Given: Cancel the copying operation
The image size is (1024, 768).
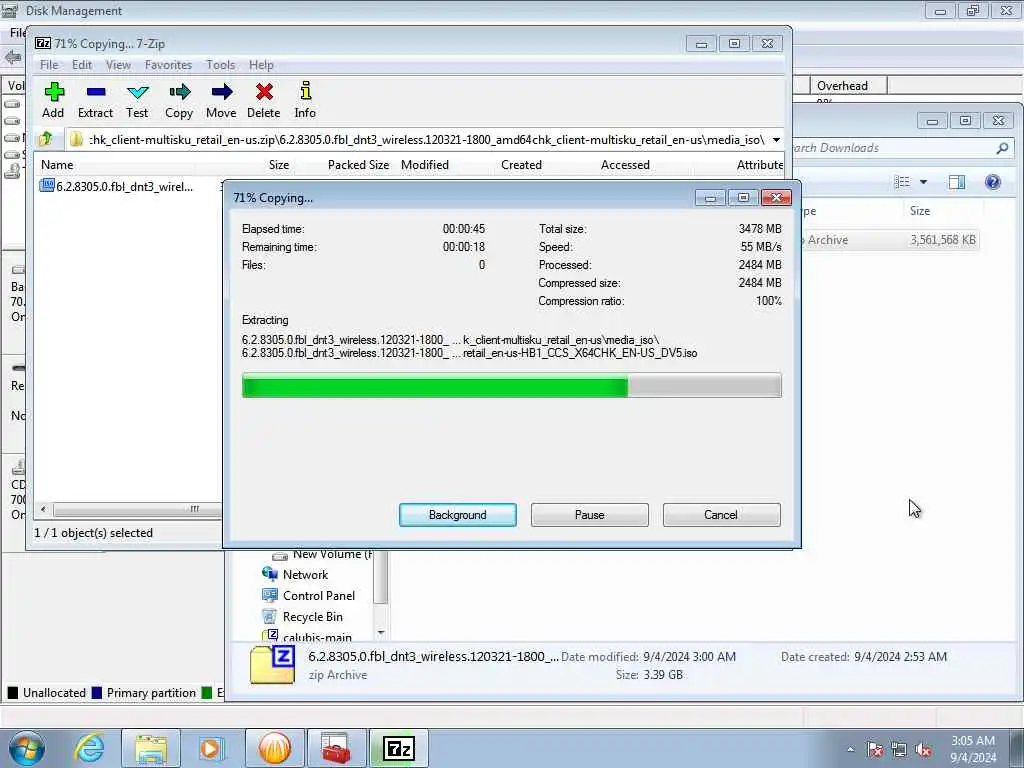Looking at the screenshot, I should [x=721, y=515].
